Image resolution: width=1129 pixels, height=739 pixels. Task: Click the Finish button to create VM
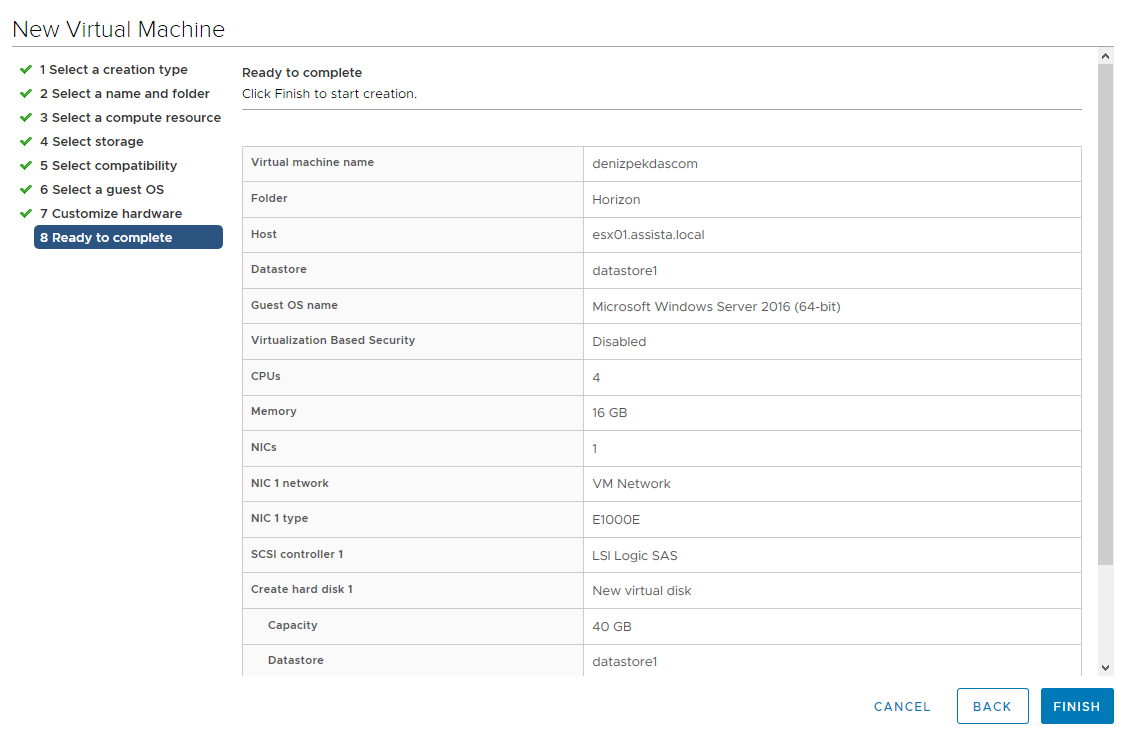pos(1076,707)
